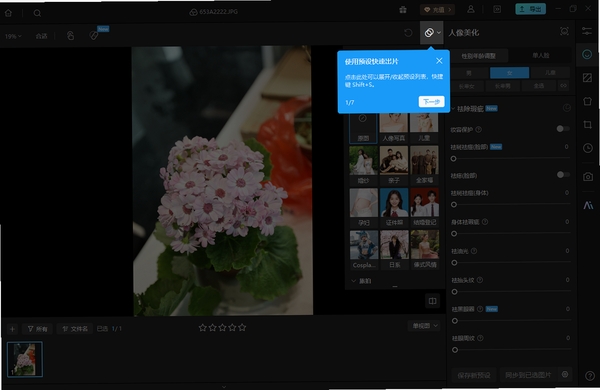
Task: Open the 单视图 view mode dropdown
Action: point(425,326)
